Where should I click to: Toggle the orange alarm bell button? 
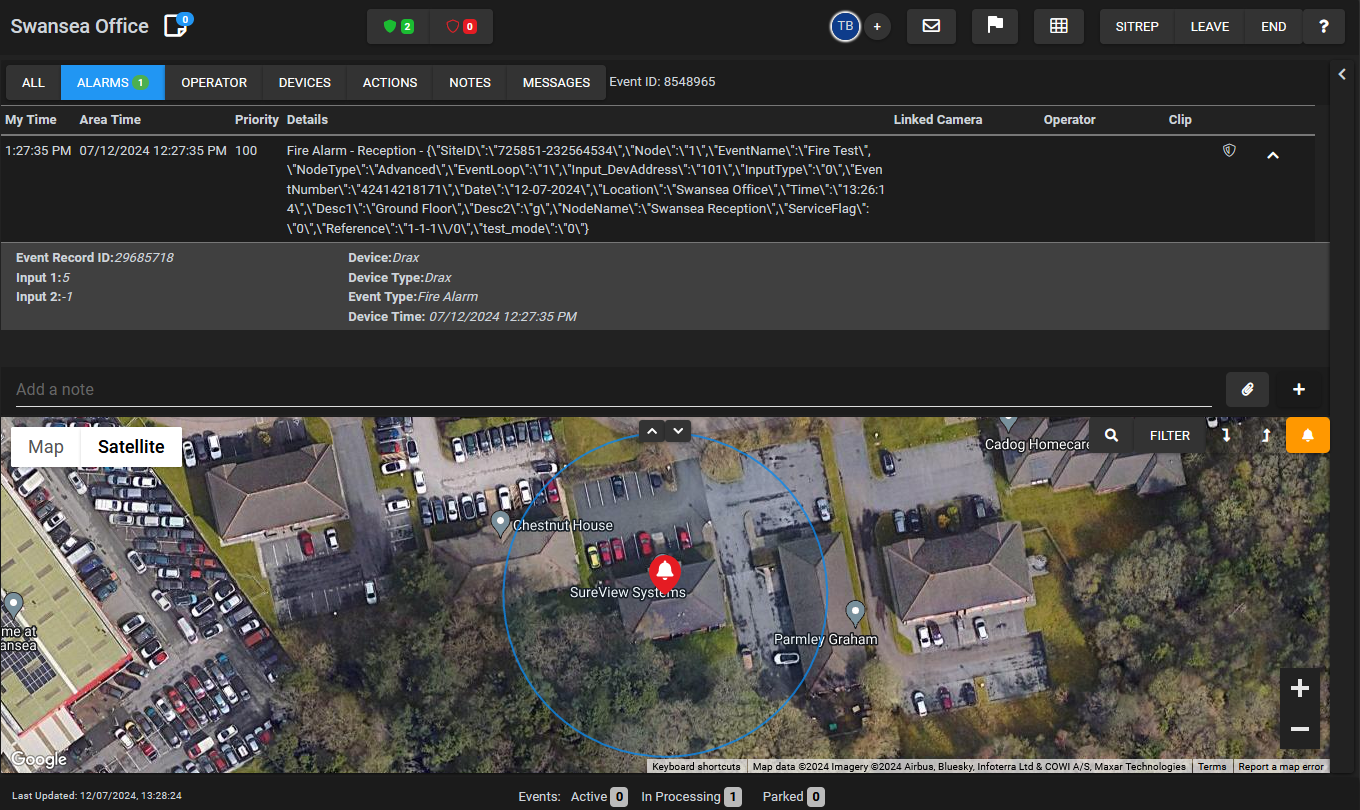pyautogui.click(x=1308, y=435)
